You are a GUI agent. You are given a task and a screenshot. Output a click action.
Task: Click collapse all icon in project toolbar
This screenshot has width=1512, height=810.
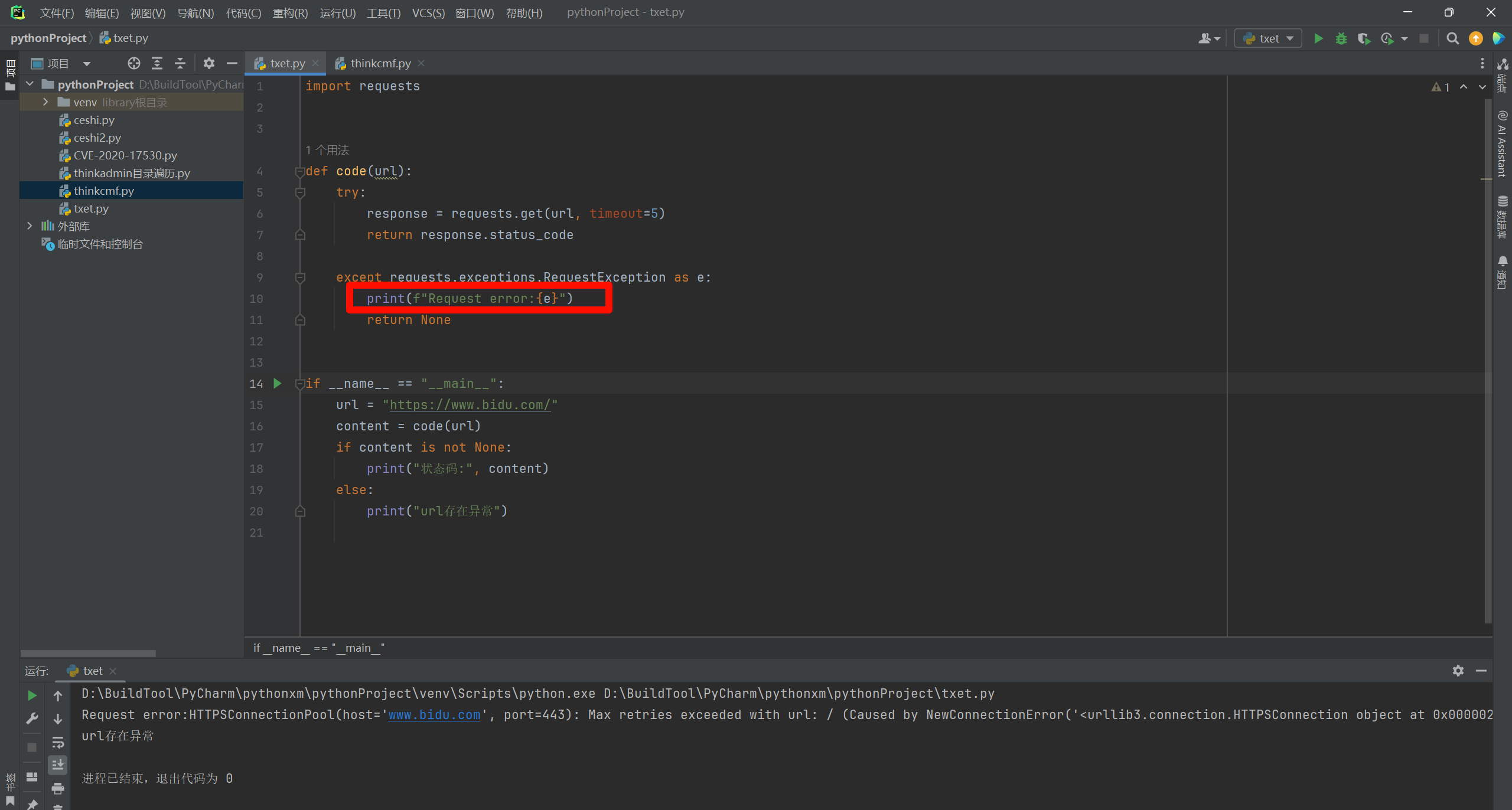(x=180, y=63)
